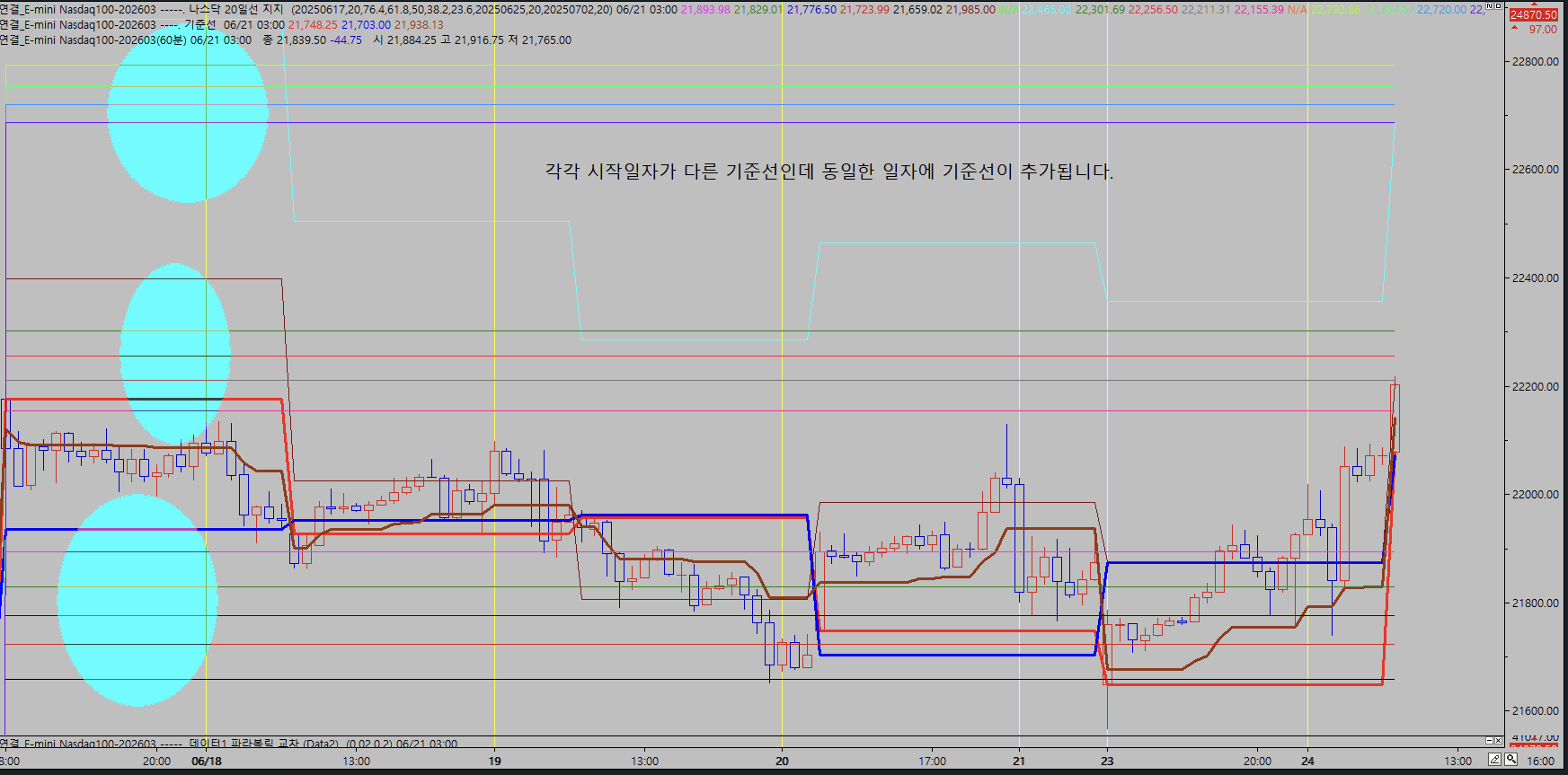Select the largest bottom cyan ellipse
The height and width of the screenshot is (775, 1568).
tap(137, 600)
